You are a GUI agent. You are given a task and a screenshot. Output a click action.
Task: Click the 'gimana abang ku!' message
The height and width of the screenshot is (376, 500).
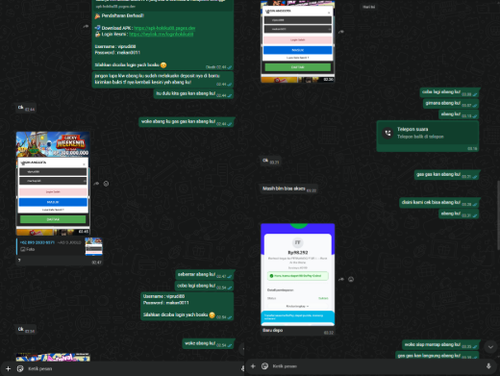pos(451,104)
